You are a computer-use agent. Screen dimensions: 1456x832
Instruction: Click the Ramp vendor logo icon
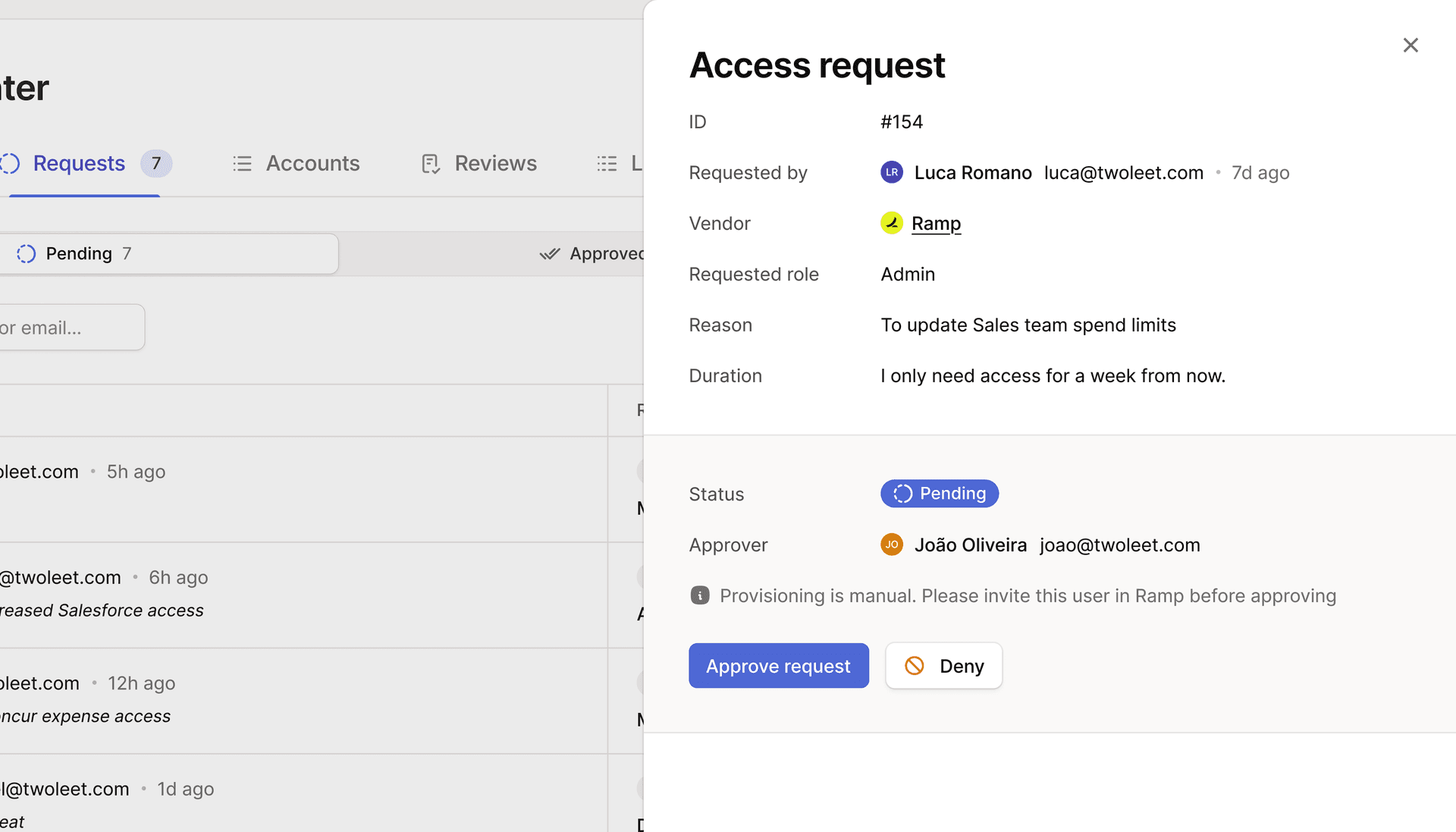[892, 223]
